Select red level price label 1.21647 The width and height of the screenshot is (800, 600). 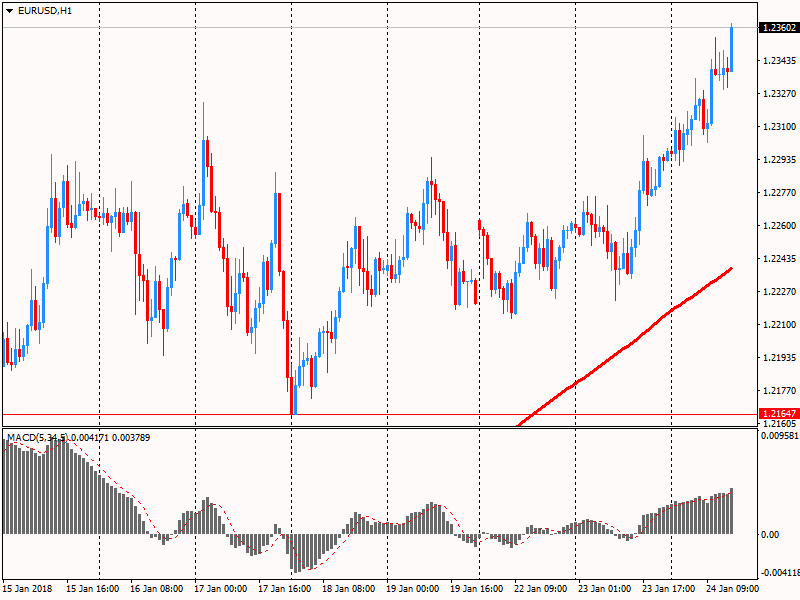pos(779,414)
